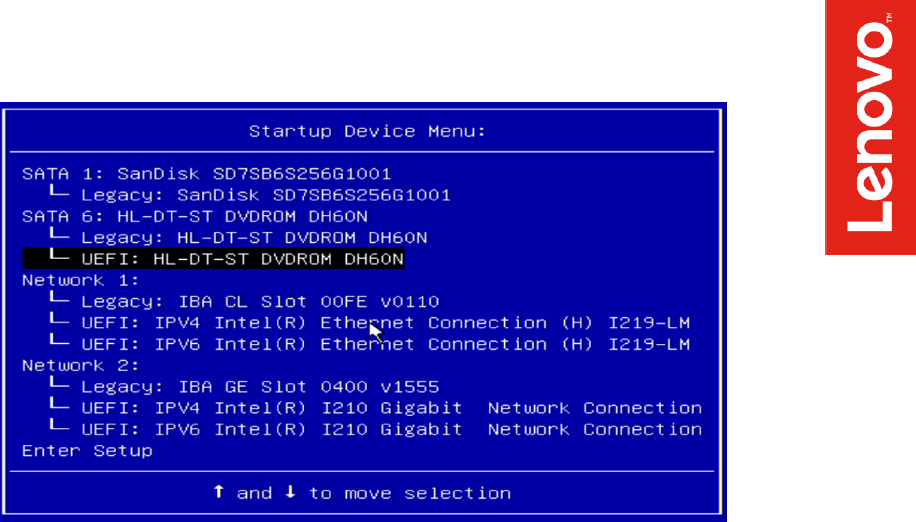Screen dimensions: 916x522
Task: Select UEFI: IPV4 Intel I210 Gigabit Network Connection
Action: click(391, 408)
